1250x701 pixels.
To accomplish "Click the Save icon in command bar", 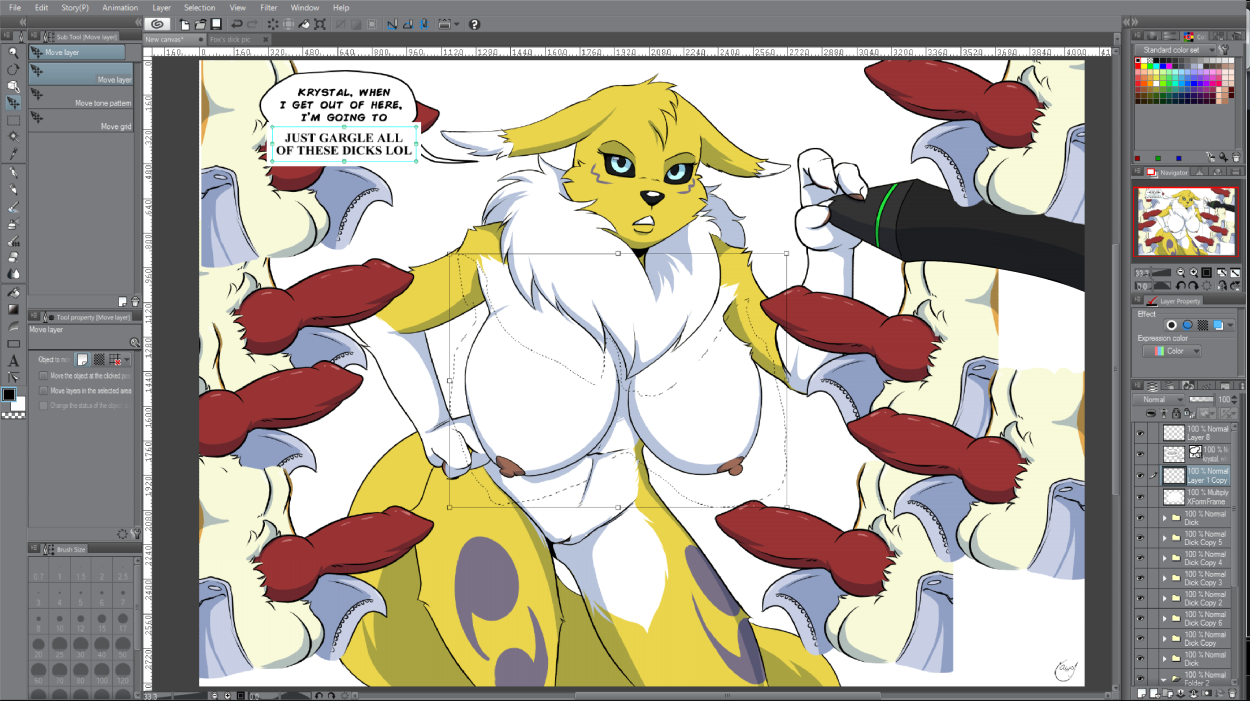I will (x=215, y=23).
